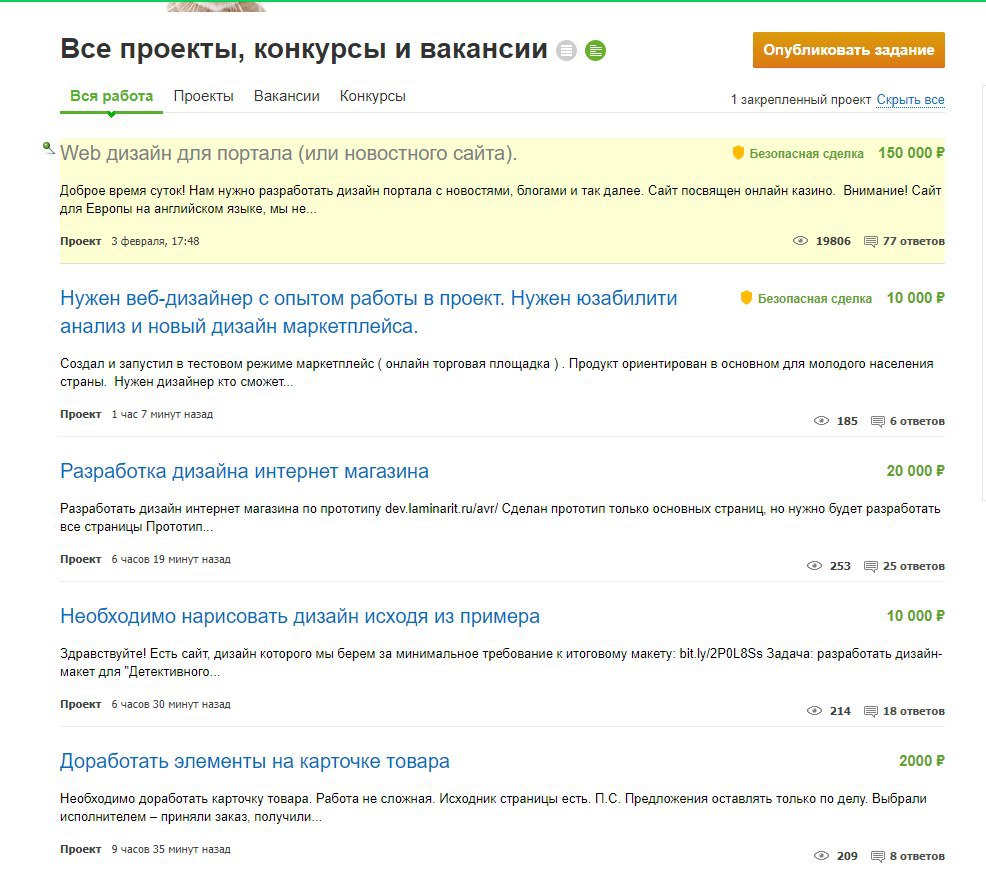
Task: Switch to the Вакансии tab
Action: [287, 96]
